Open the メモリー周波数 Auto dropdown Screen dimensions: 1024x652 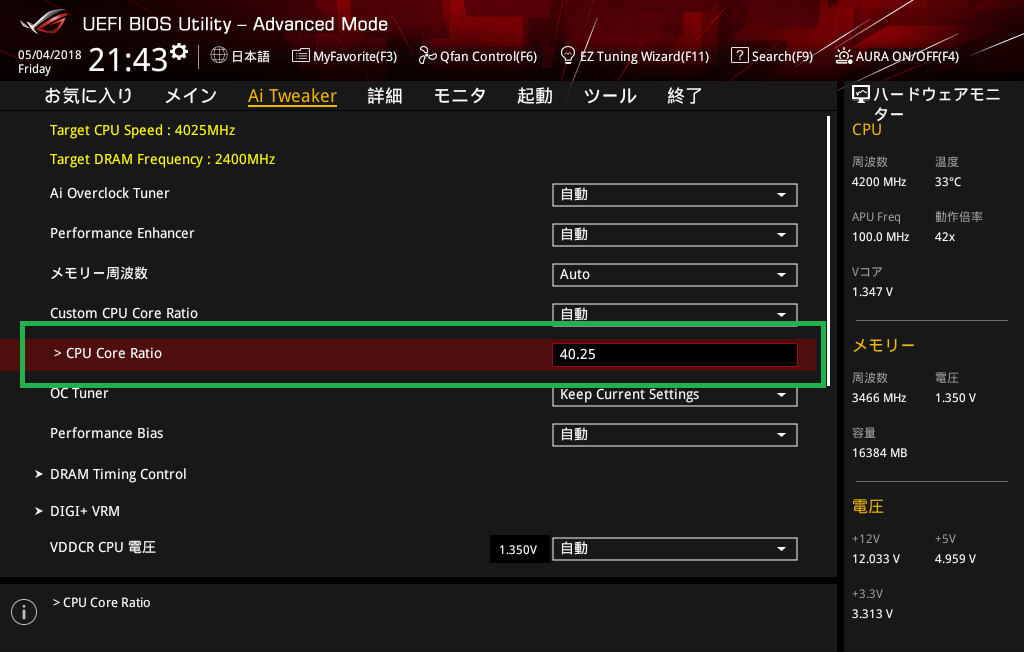point(675,274)
